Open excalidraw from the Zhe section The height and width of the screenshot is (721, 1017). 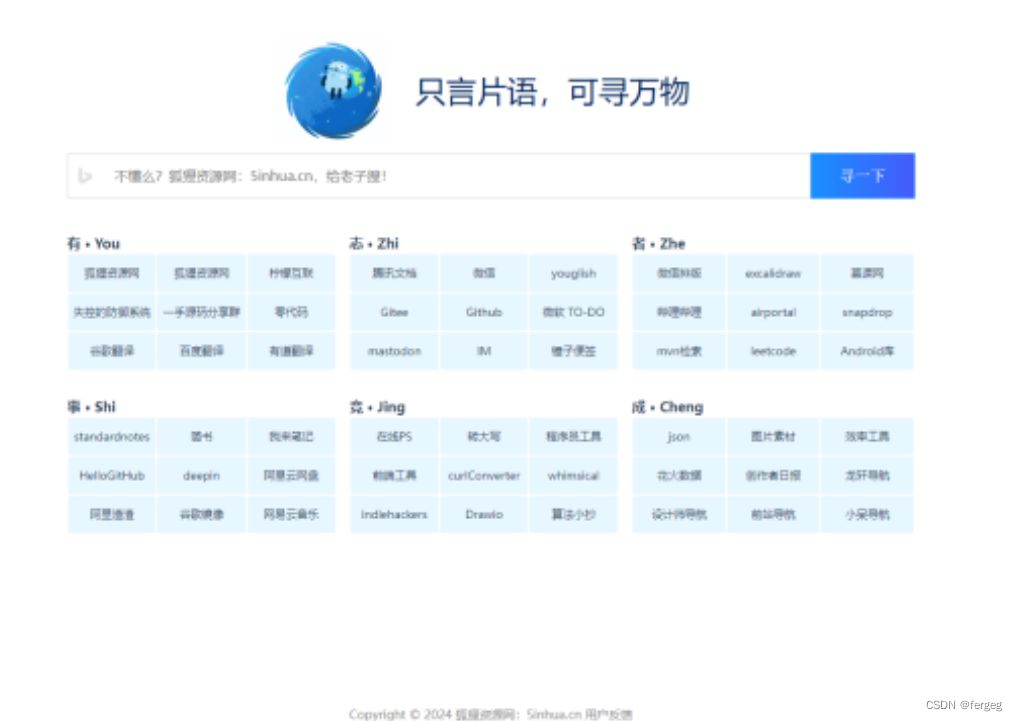click(x=771, y=273)
